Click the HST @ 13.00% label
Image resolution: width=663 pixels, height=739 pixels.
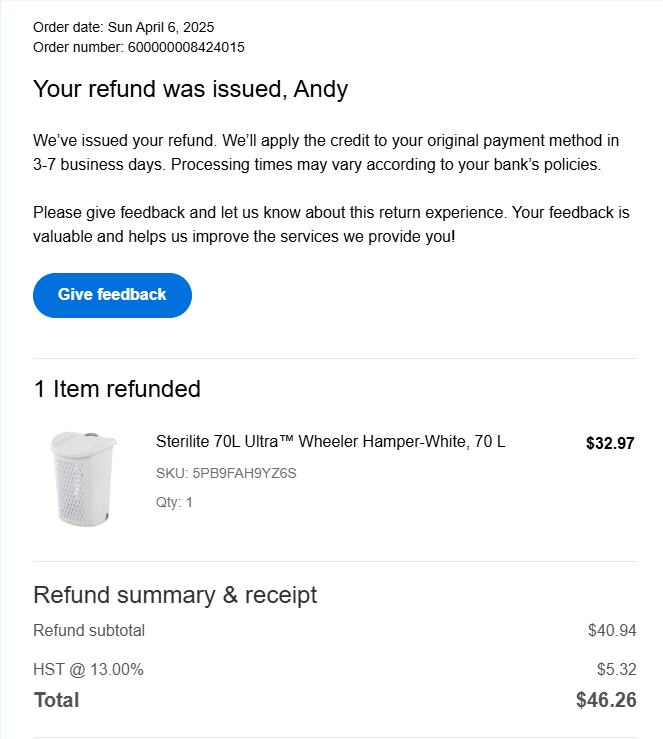tap(88, 669)
